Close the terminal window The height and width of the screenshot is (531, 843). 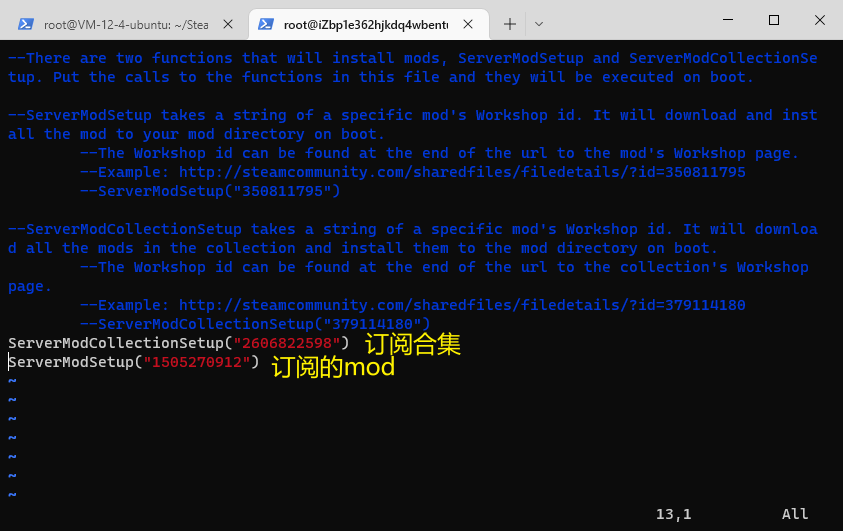(x=819, y=20)
